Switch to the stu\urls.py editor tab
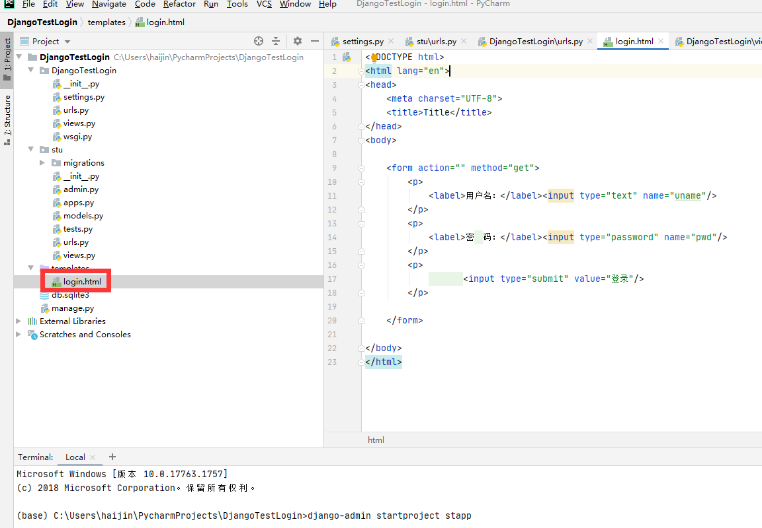762x528 pixels. tap(436, 41)
